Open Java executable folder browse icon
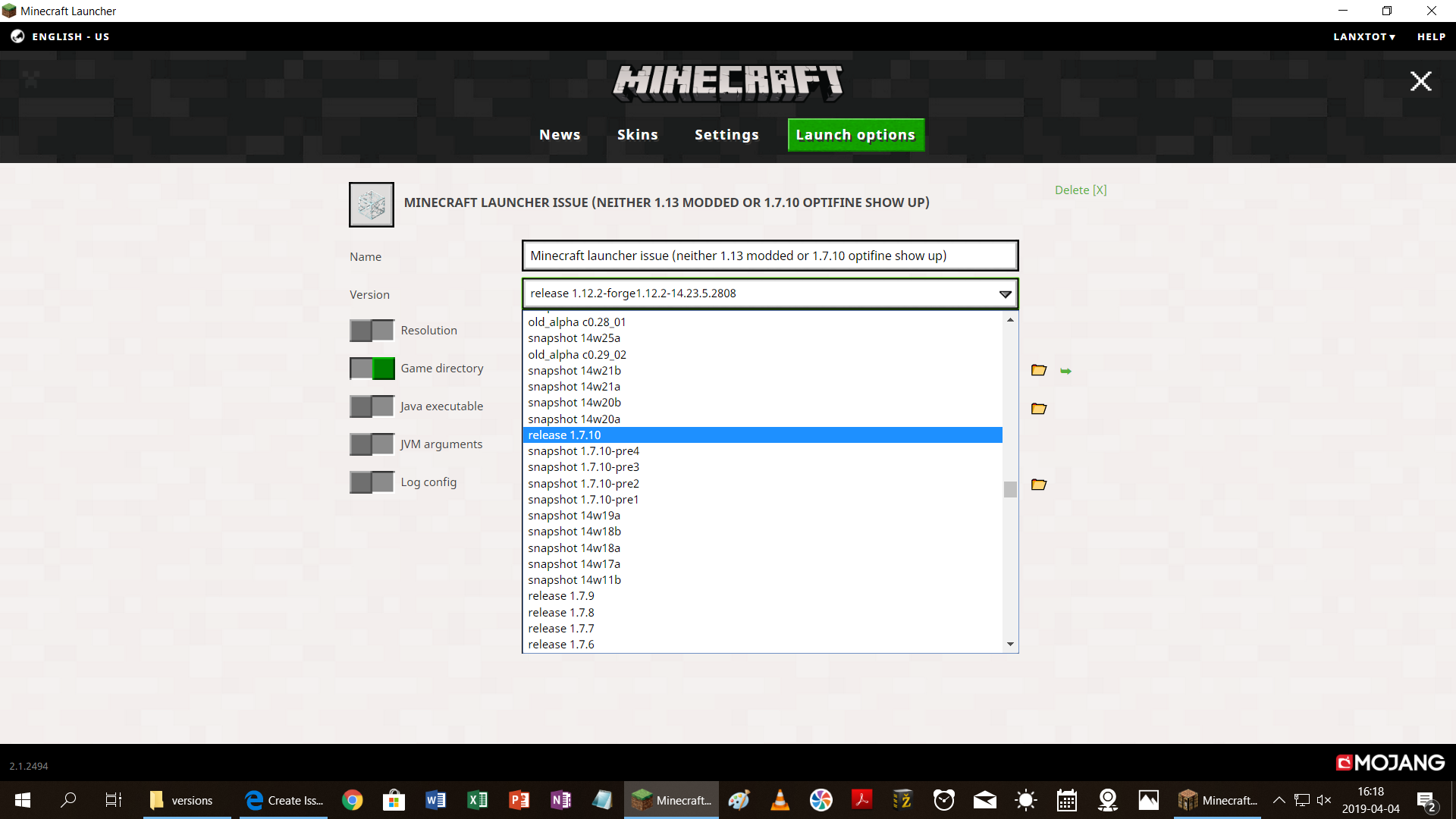The width and height of the screenshot is (1456, 819). pos(1039,409)
